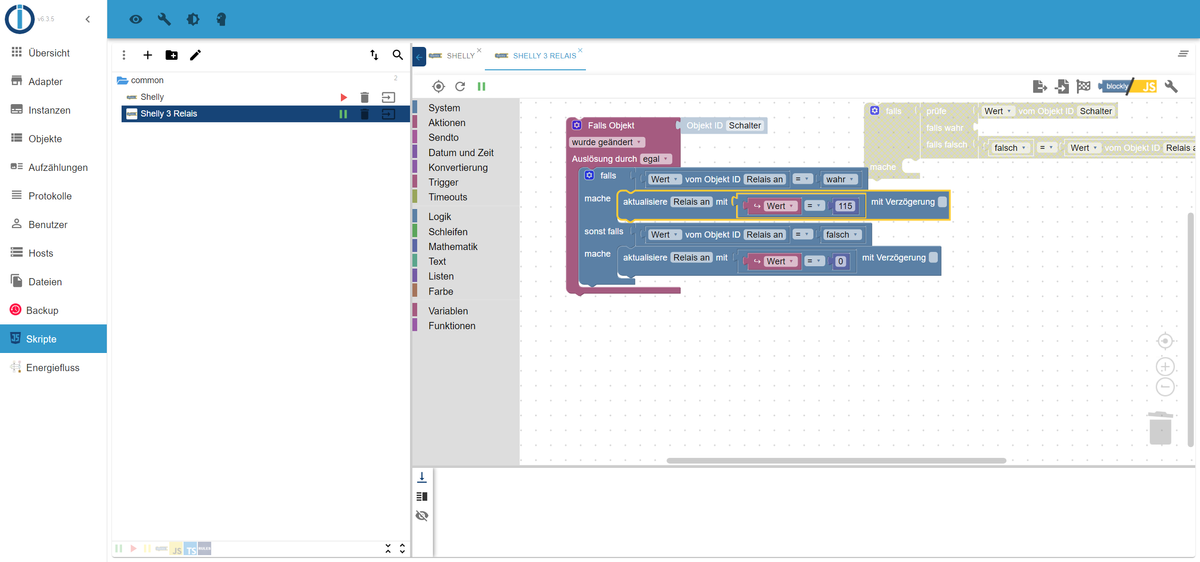1200x562 pixels.
Task: Restart the script with the refresh icon
Action: pos(460,87)
